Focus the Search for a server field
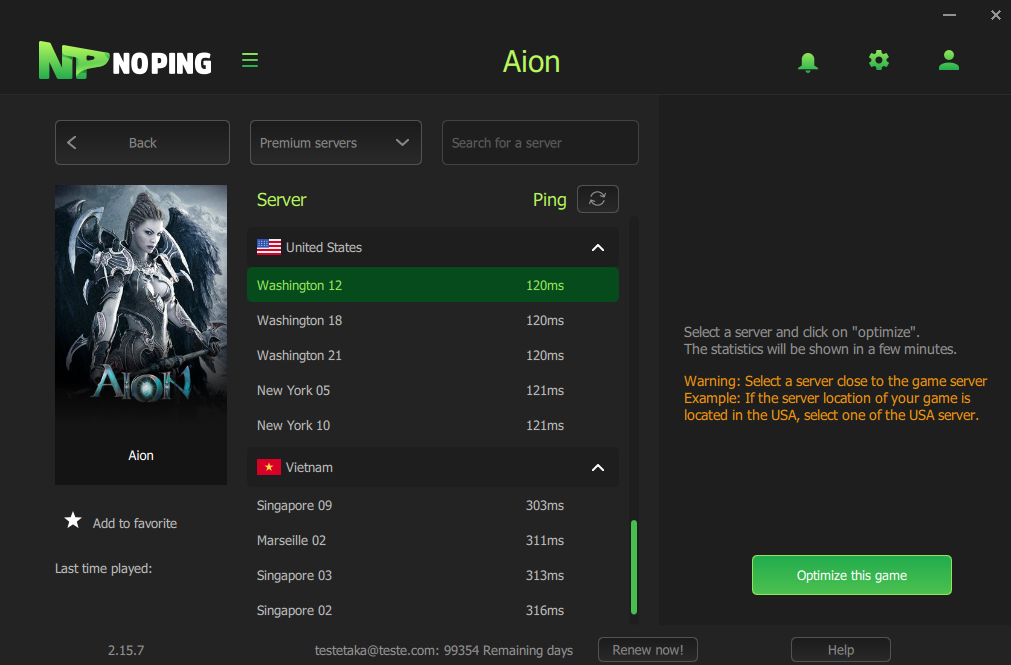This screenshot has width=1011, height=665. [x=540, y=143]
